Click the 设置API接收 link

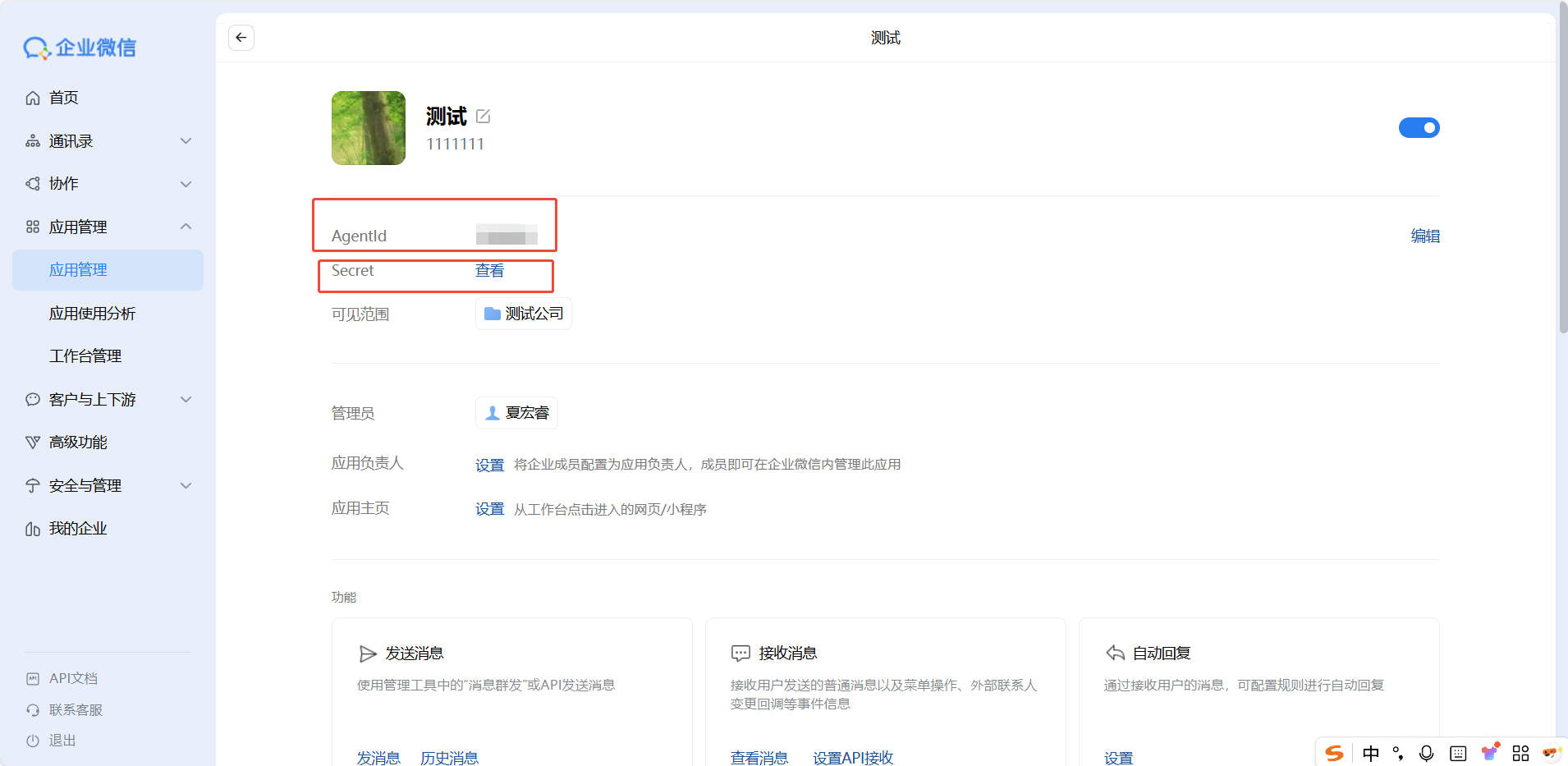coord(853,758)
